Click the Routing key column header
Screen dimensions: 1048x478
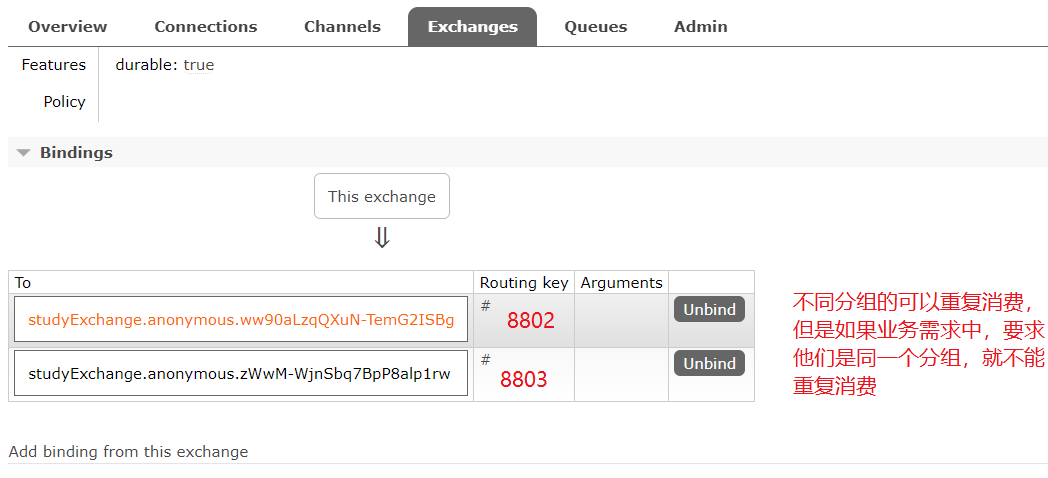pos(523,283)
